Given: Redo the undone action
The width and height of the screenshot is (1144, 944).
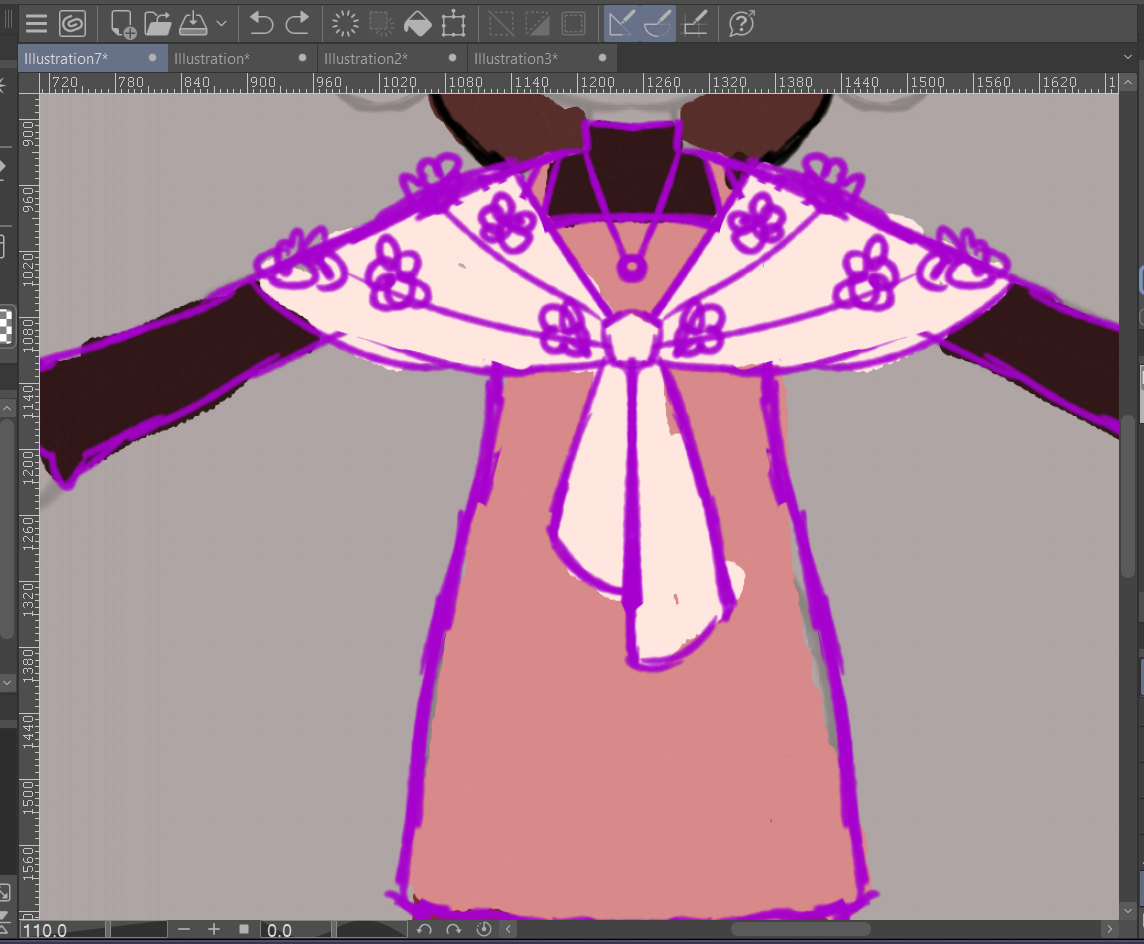Looking at the screenshot, I should (297, 23).
